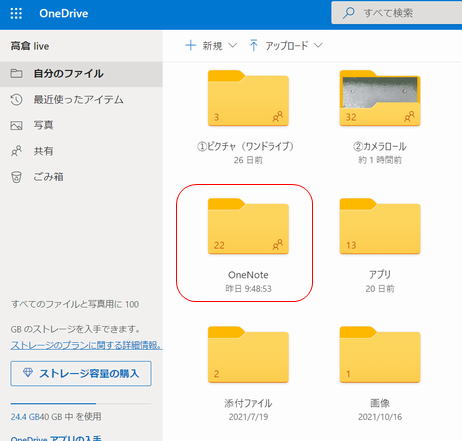Click the 添付ファイル folder name
This screenshot has height=441, width=462.
[x=248, y=403]
